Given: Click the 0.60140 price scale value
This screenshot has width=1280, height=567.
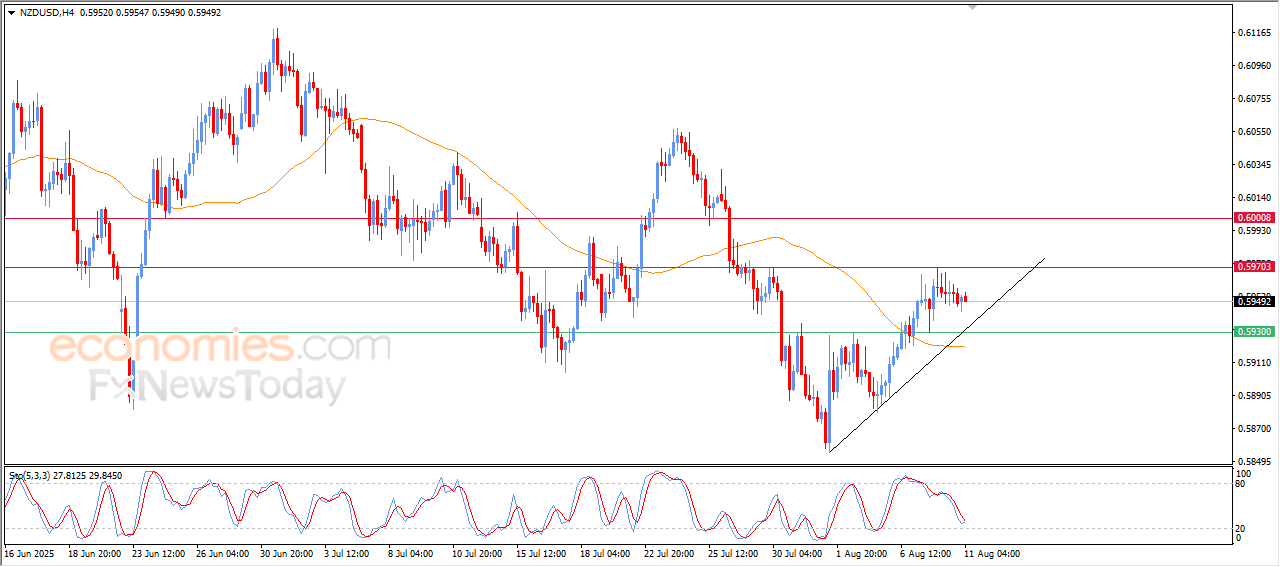Looking at the screenshot, I should tap(1254, 198).
